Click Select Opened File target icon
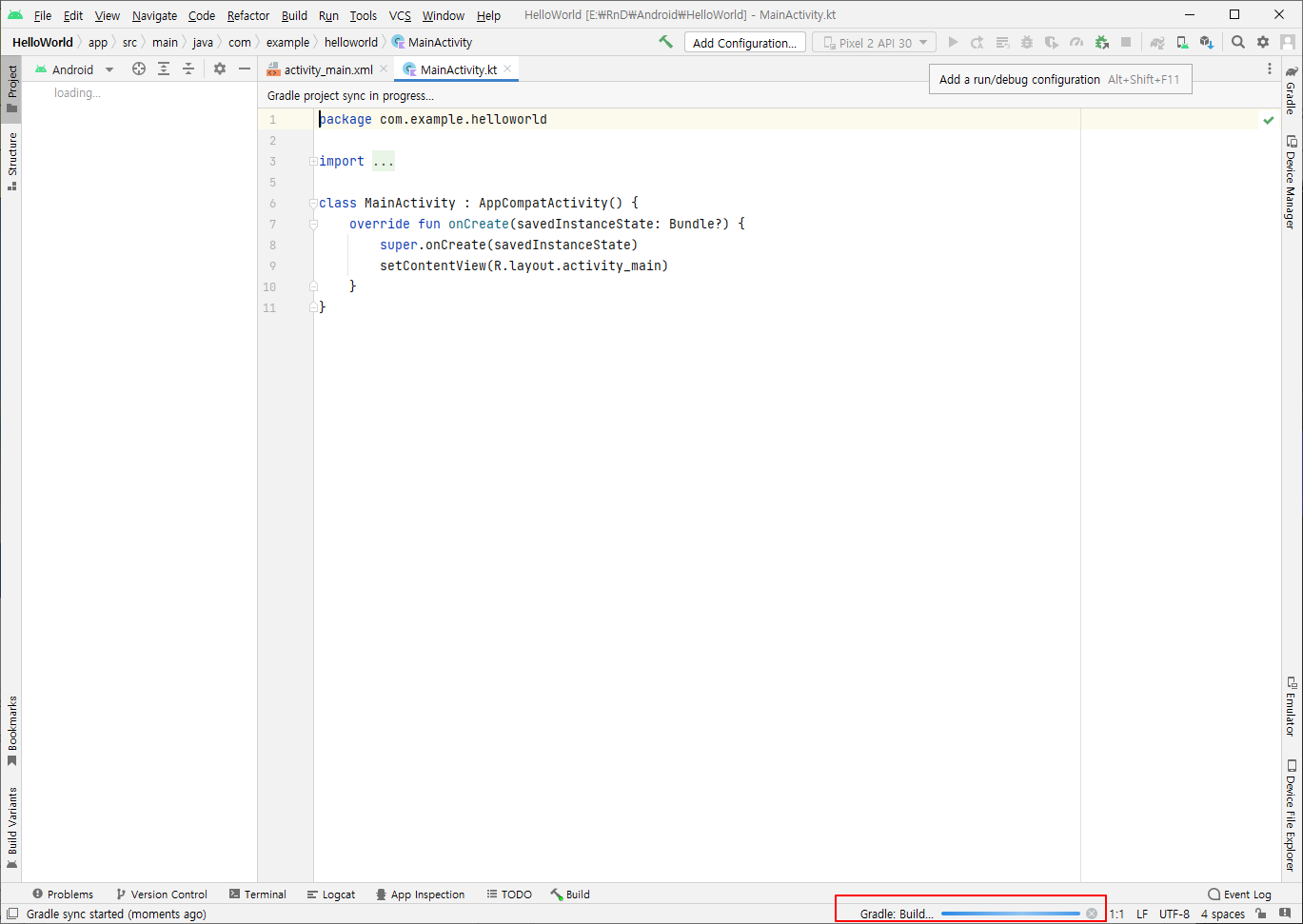Screen dimensions: 1303x924 pos(139,69)
